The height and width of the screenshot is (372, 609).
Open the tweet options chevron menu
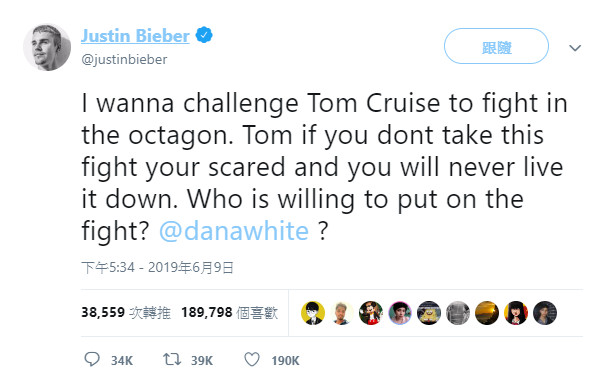(575, 48)
